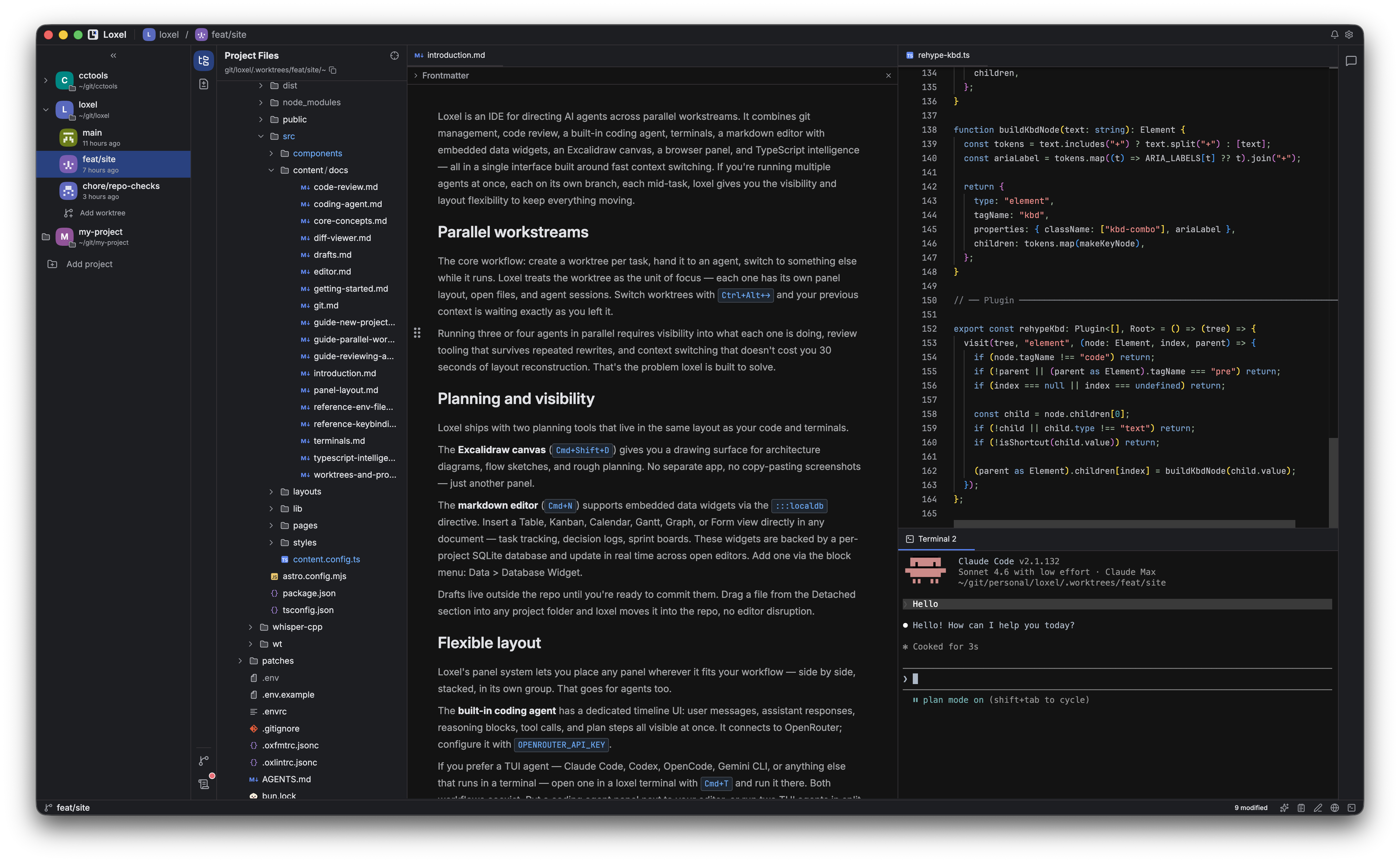Image resolution: width=1400 pixels, height=863 pixels.
Task: Open the tasks icon with red badge
Action: (204, 784)
